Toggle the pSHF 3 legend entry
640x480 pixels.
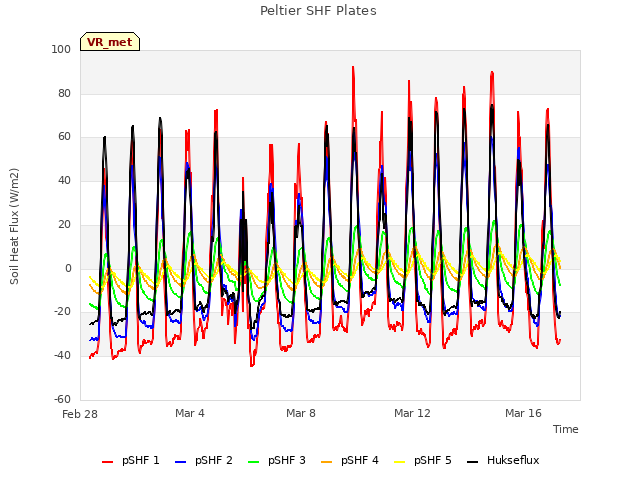277,460
